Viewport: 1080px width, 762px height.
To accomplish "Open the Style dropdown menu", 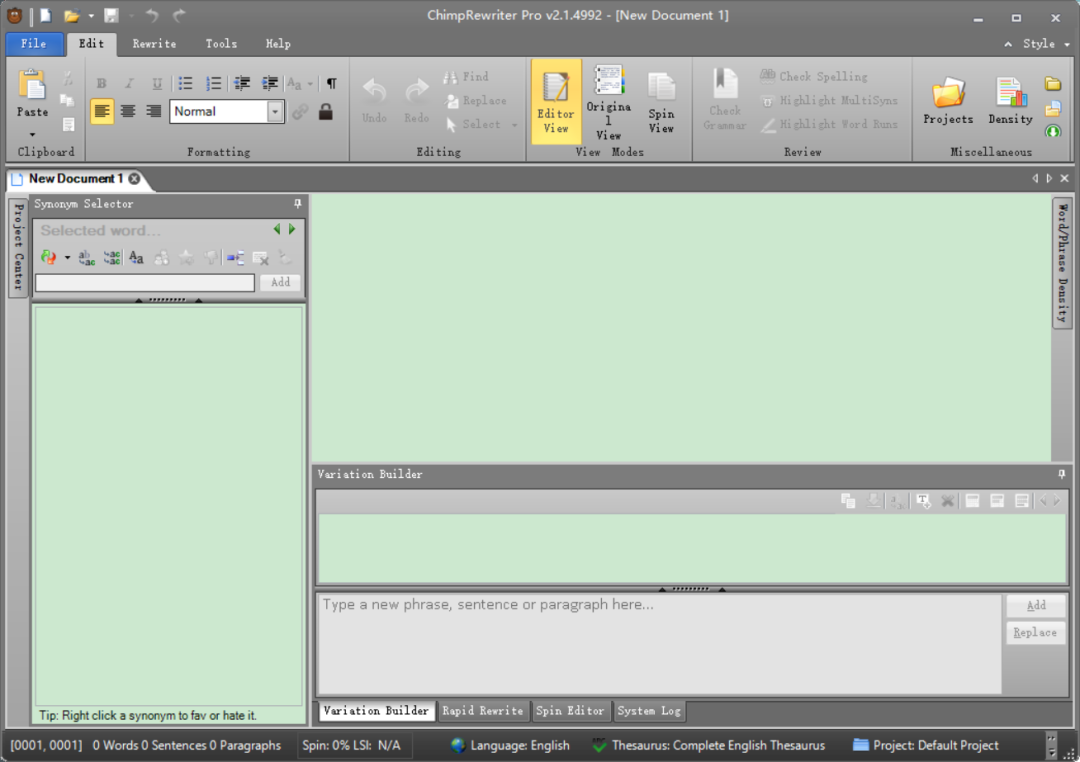I will point(1046,43).
